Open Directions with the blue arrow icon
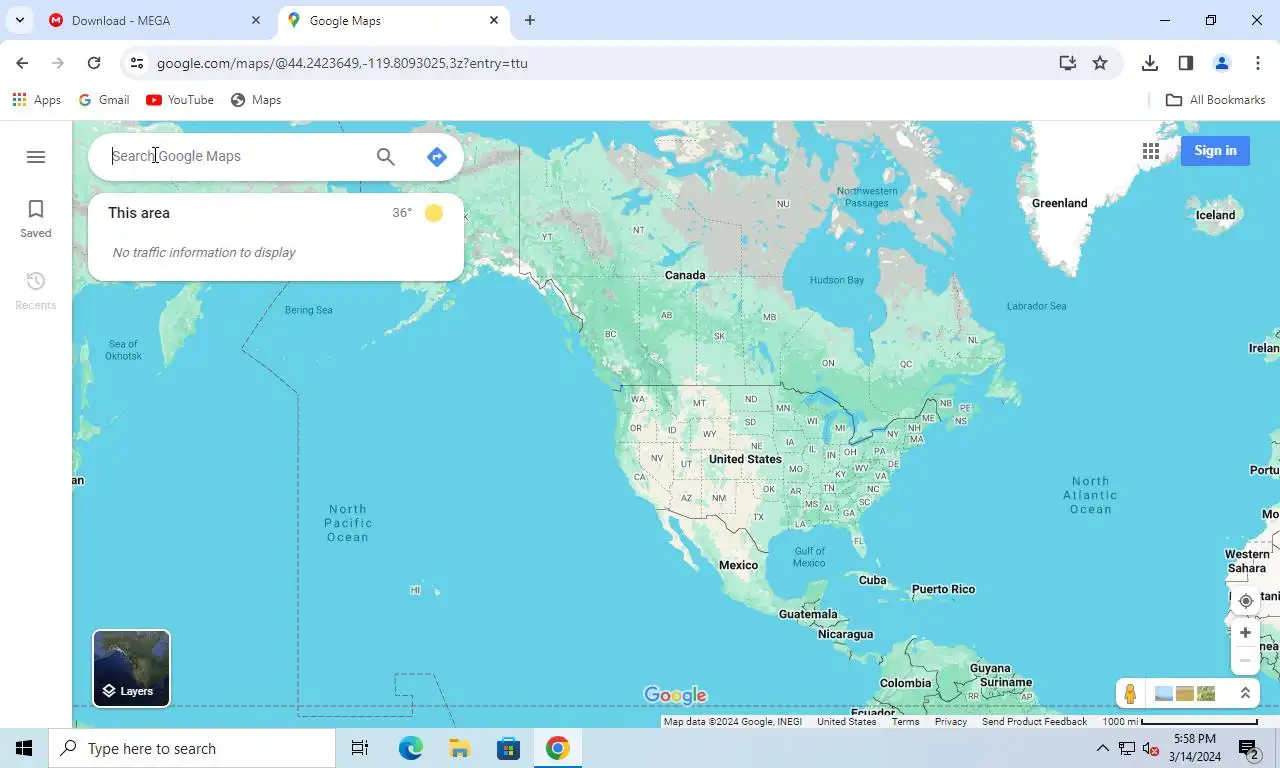 436,156
